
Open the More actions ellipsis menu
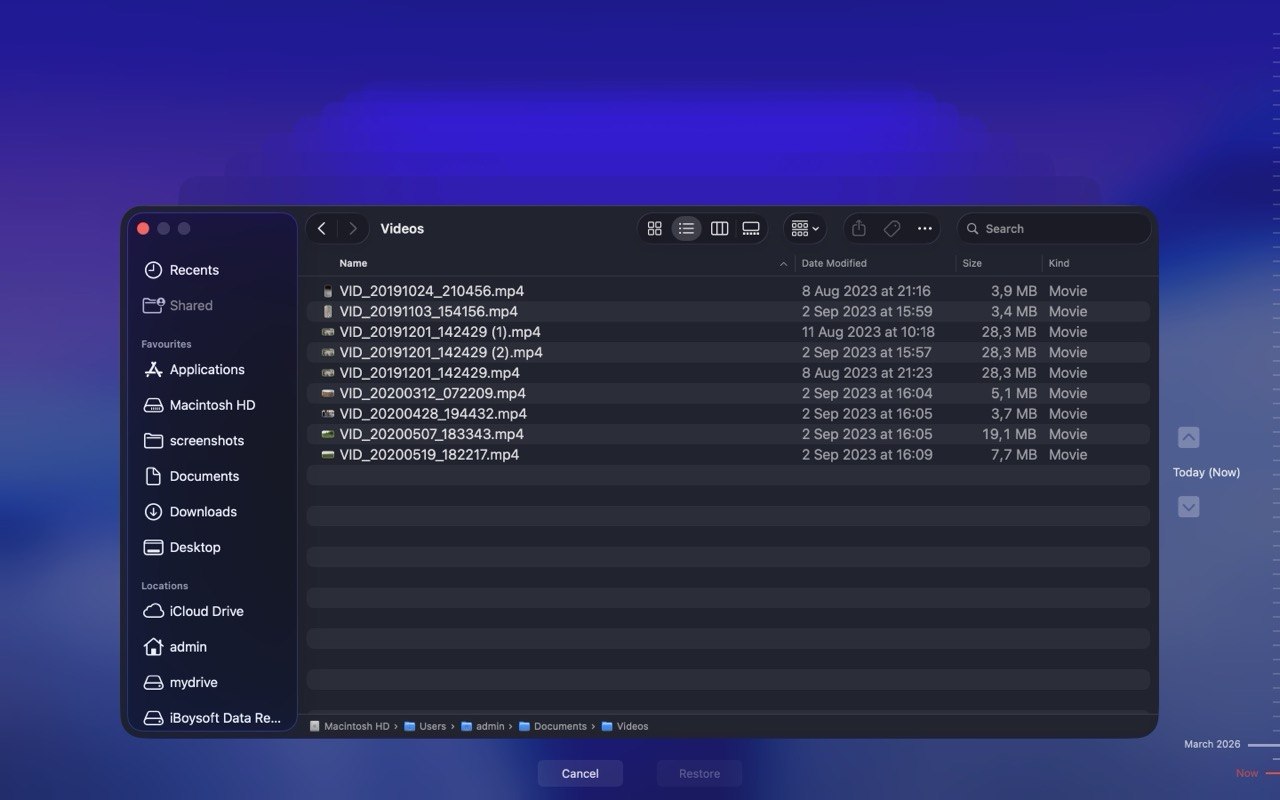pos(925,229)
